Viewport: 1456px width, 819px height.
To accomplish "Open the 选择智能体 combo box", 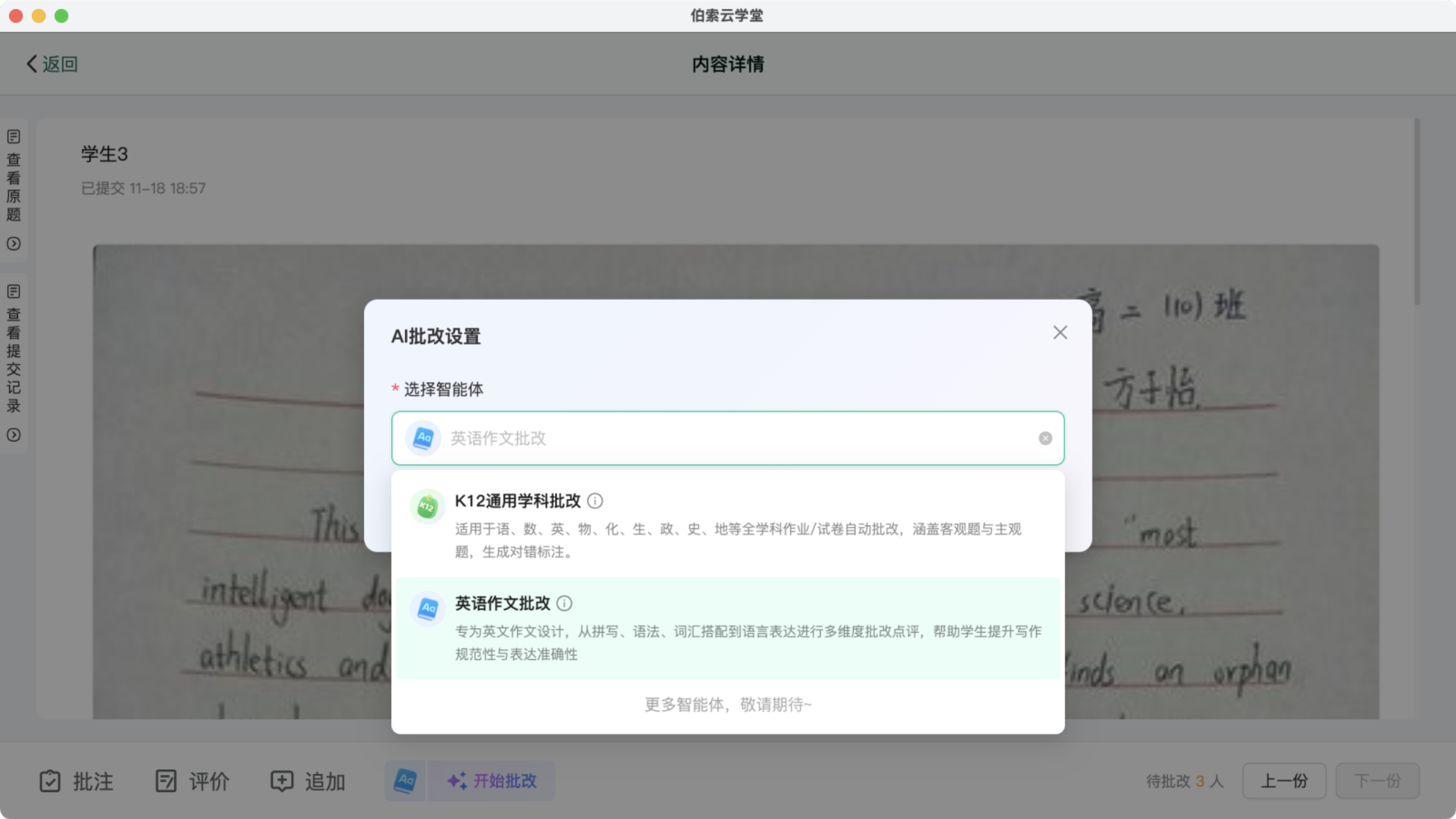I will 727,438.
